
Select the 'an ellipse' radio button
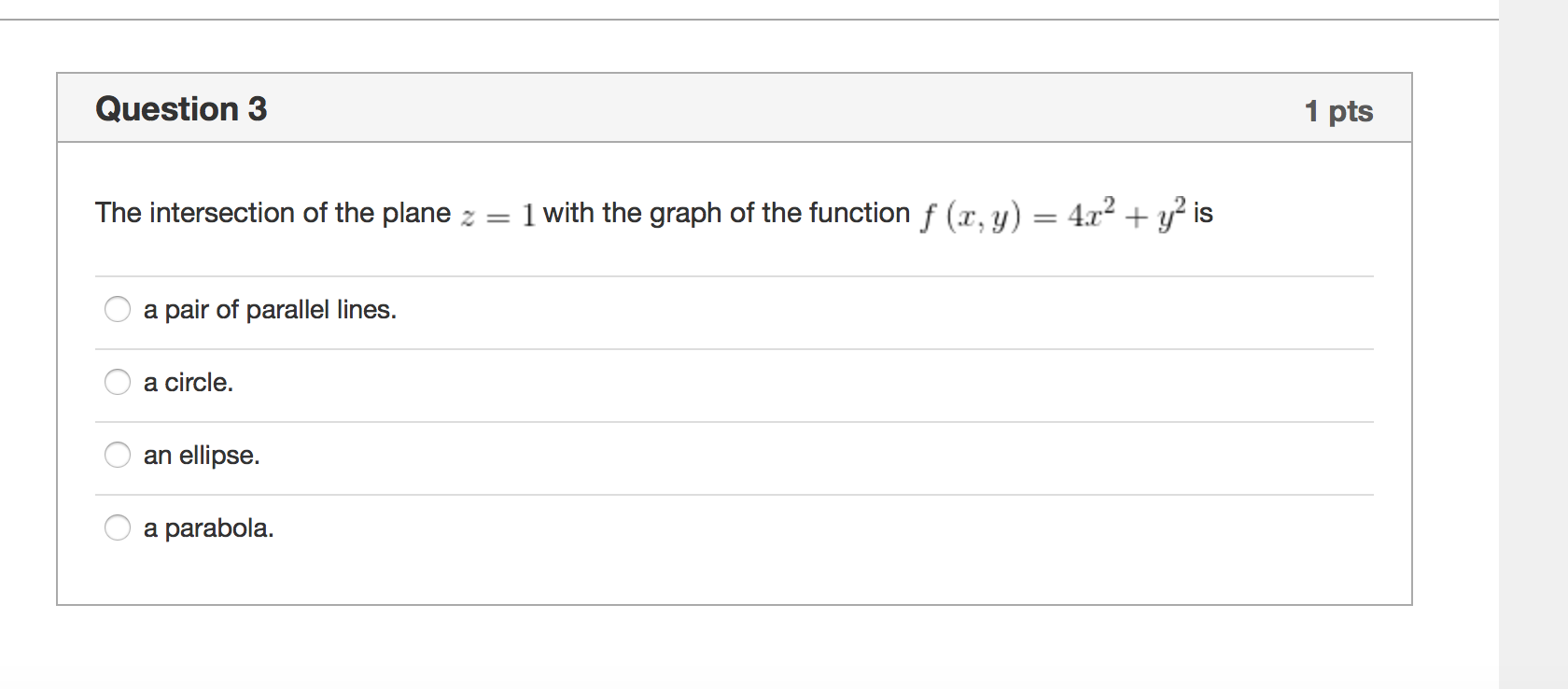(x=118, y=455)
